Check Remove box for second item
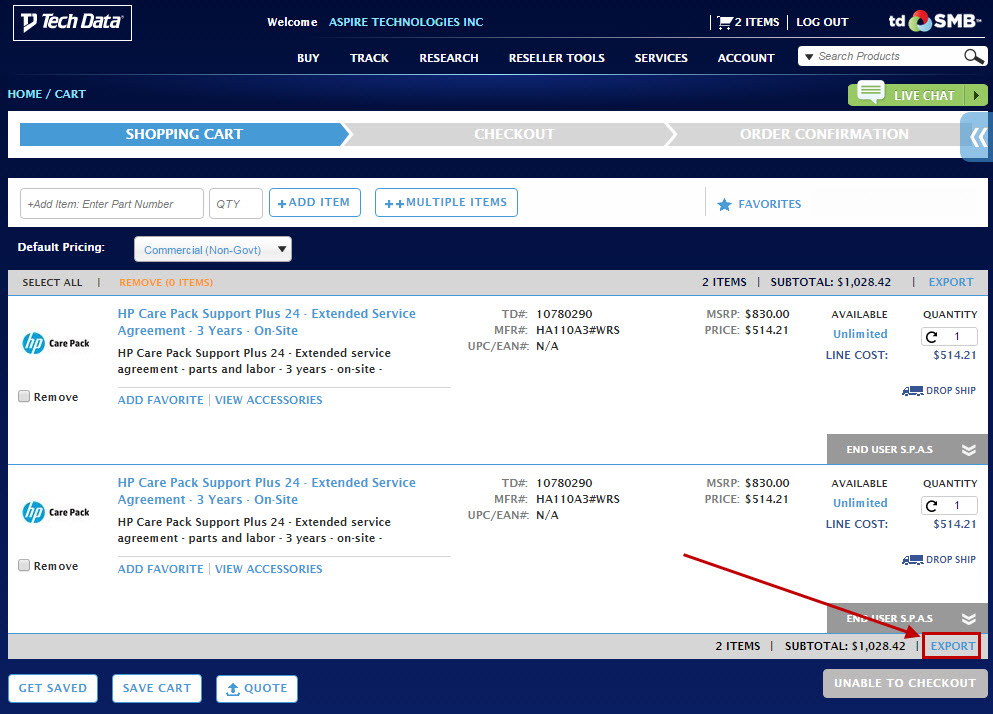This screenshot has height=714, width=993. click(x=24, y=566)
